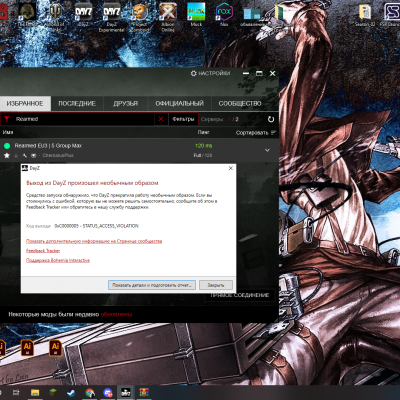Screen dimensions: 400x400
Task: Open WinRAR from taskbar
Action: tap(144, 393)
